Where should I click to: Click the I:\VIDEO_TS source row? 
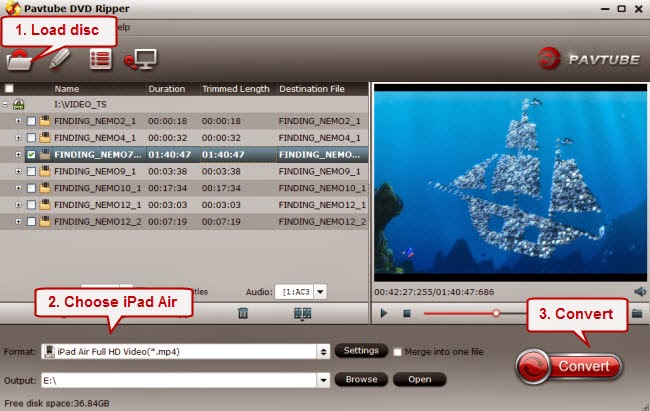(184, 104)
